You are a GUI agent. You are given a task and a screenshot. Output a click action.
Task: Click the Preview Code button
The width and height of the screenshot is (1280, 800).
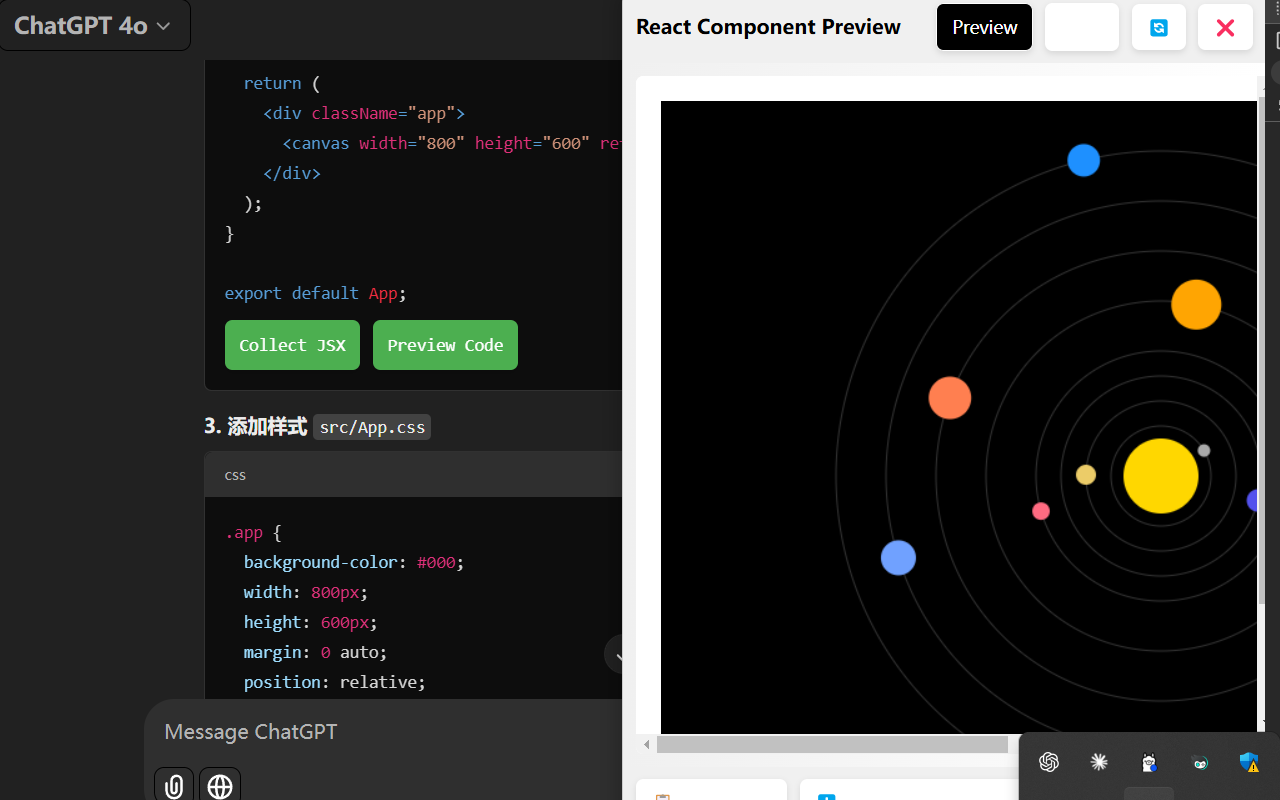[445, 345]
